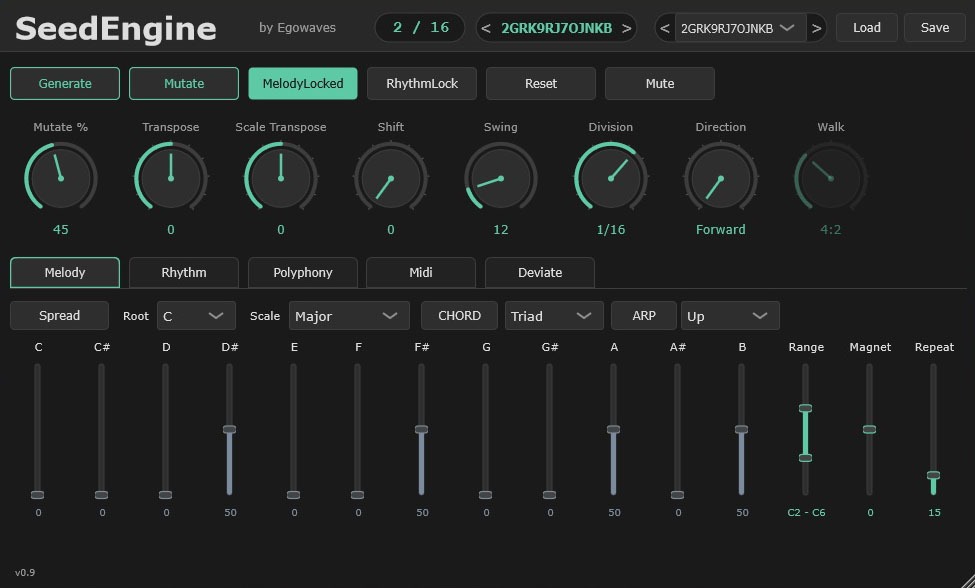Click the C note slider handle
This screenshot has width=975, height=588.
(x=37, y=495)
